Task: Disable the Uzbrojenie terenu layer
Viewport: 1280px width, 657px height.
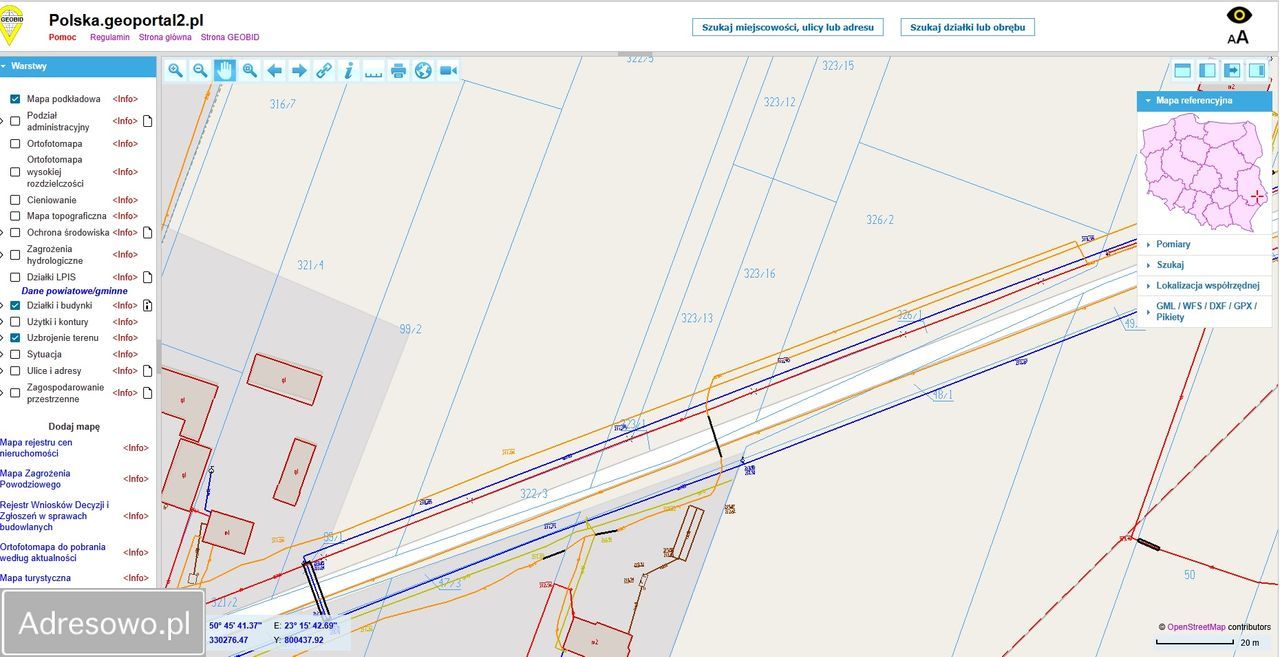Action: tap(15, 338)
